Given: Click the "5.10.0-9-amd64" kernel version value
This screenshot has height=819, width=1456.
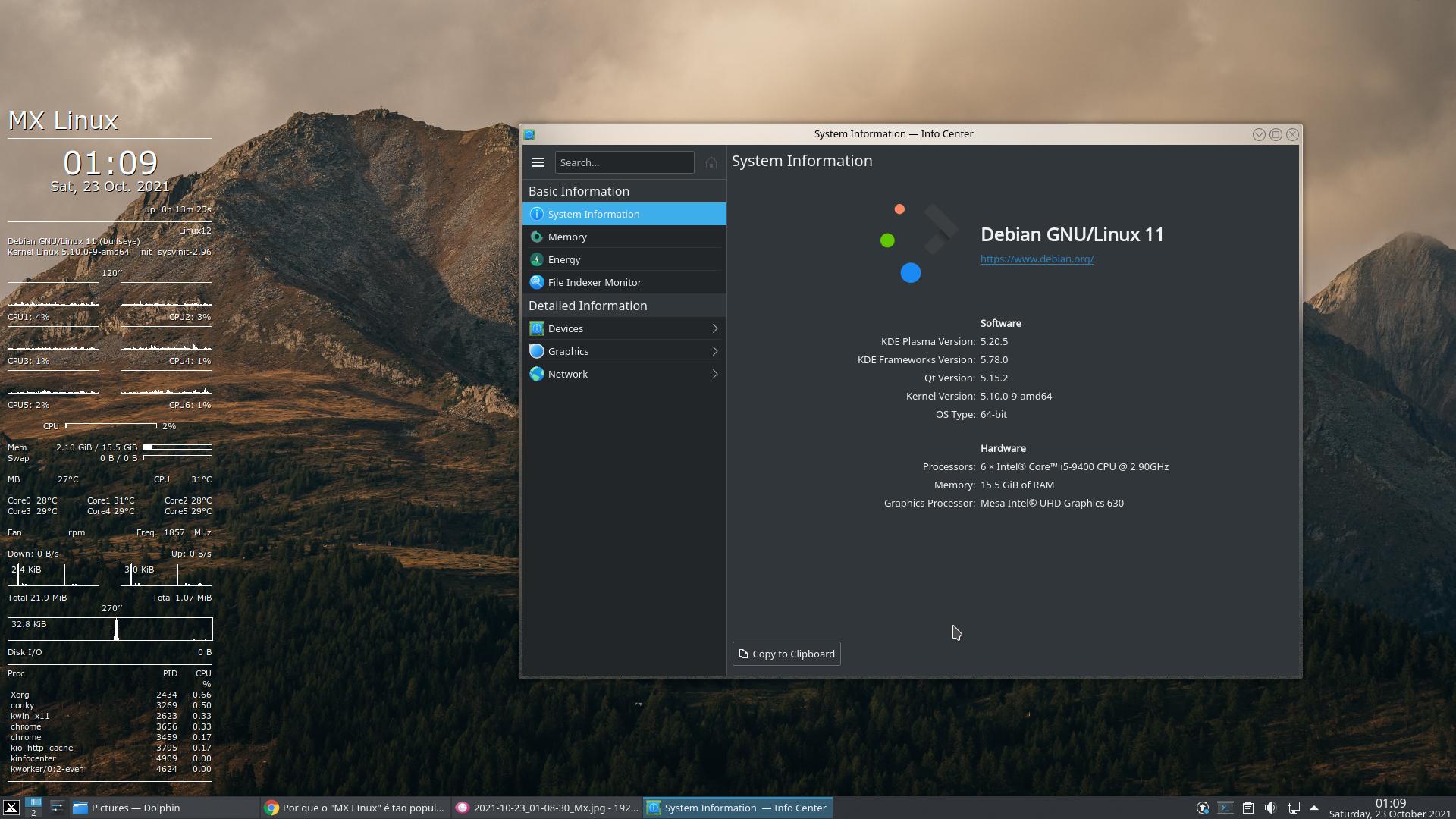Looking at the screenshot, I should [x=1016, y=396].
